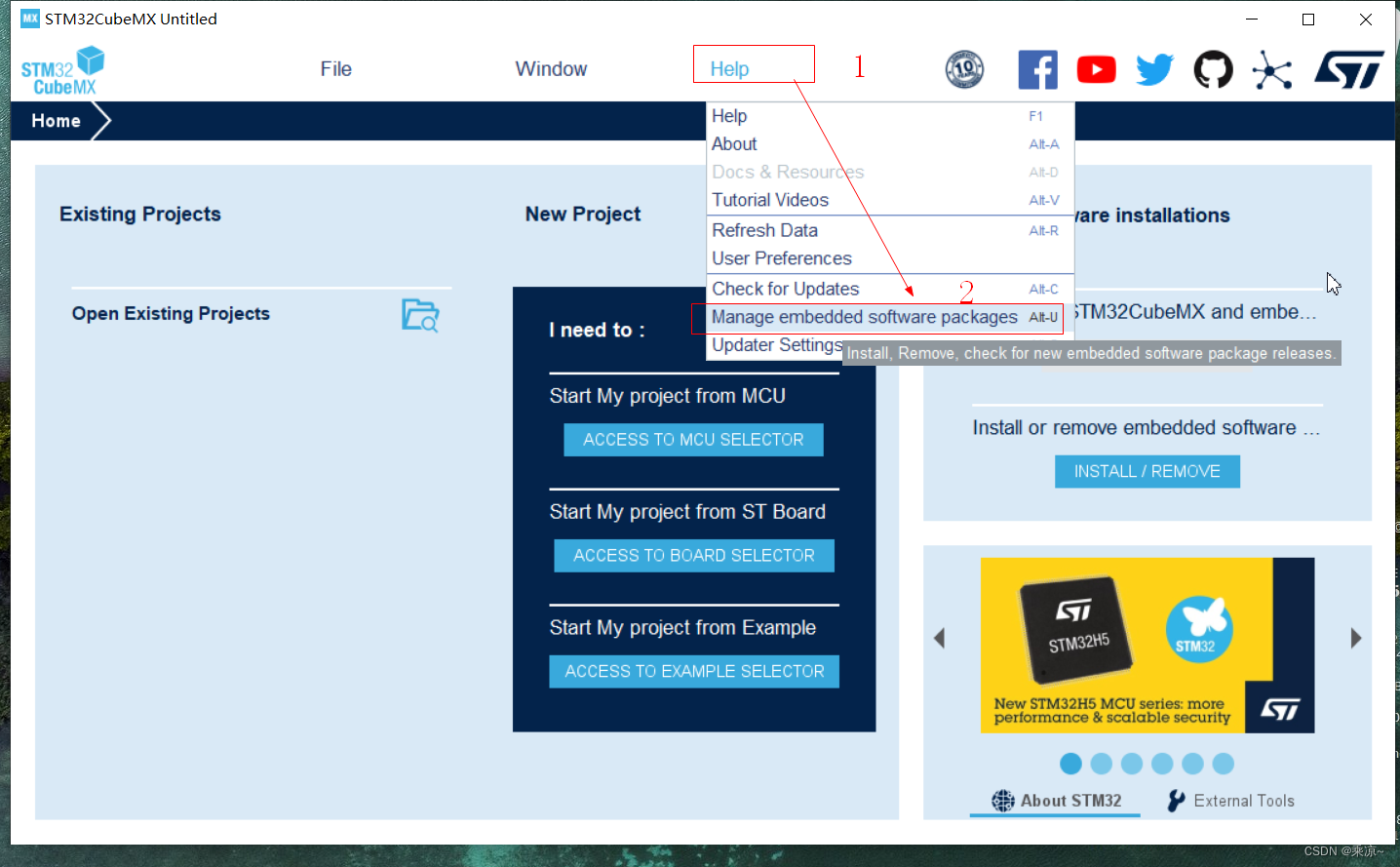1400x867 pixels.
Task: Click Open Existing Projects label
Action: tap(171, 314)
